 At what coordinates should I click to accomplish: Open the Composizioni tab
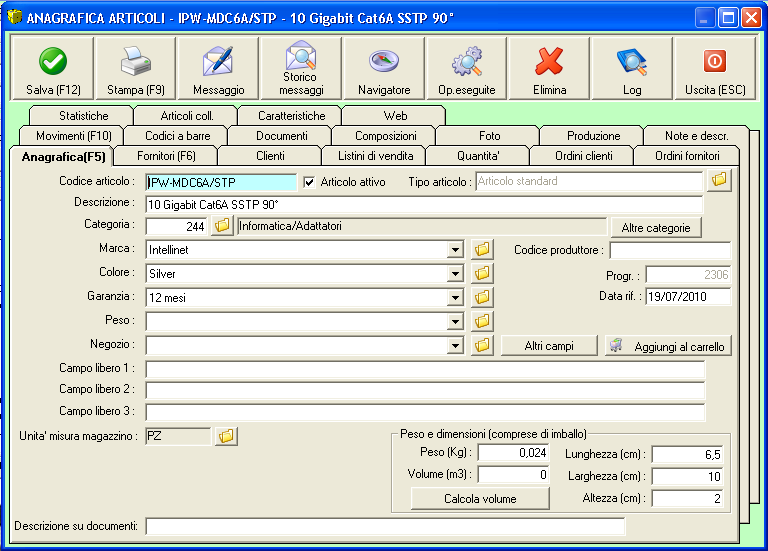pos(384,136)
